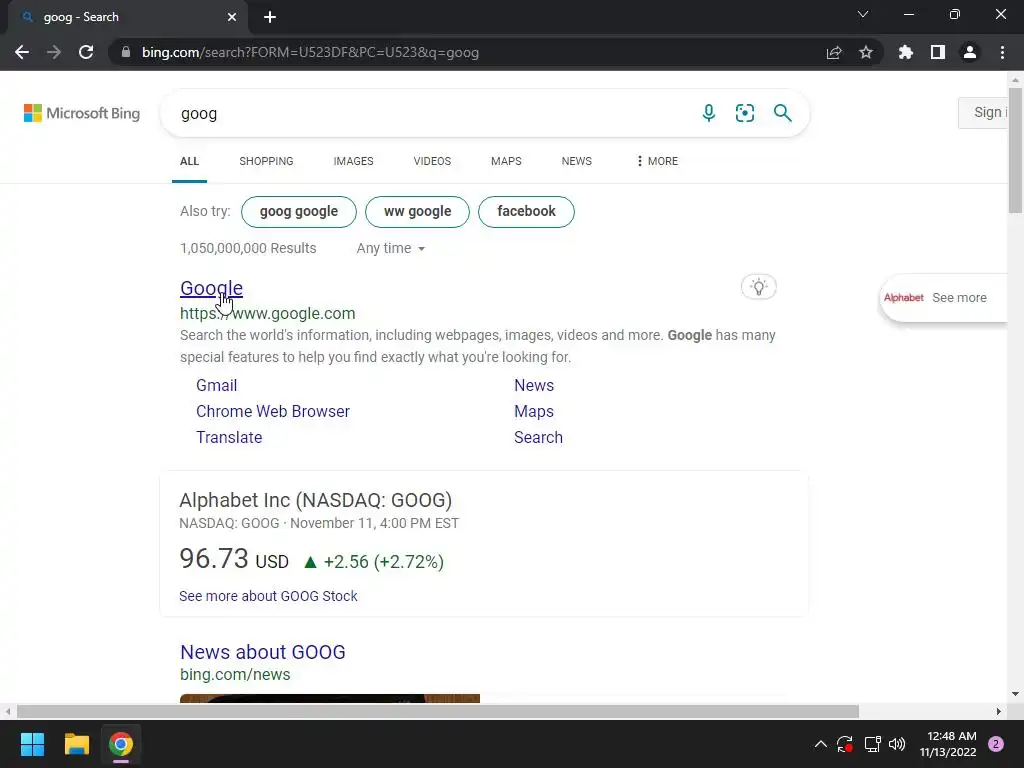The width and height of the screenshot is (1024, 768).
Task: Bookmark this page with star icon
Action: [866, 52]
